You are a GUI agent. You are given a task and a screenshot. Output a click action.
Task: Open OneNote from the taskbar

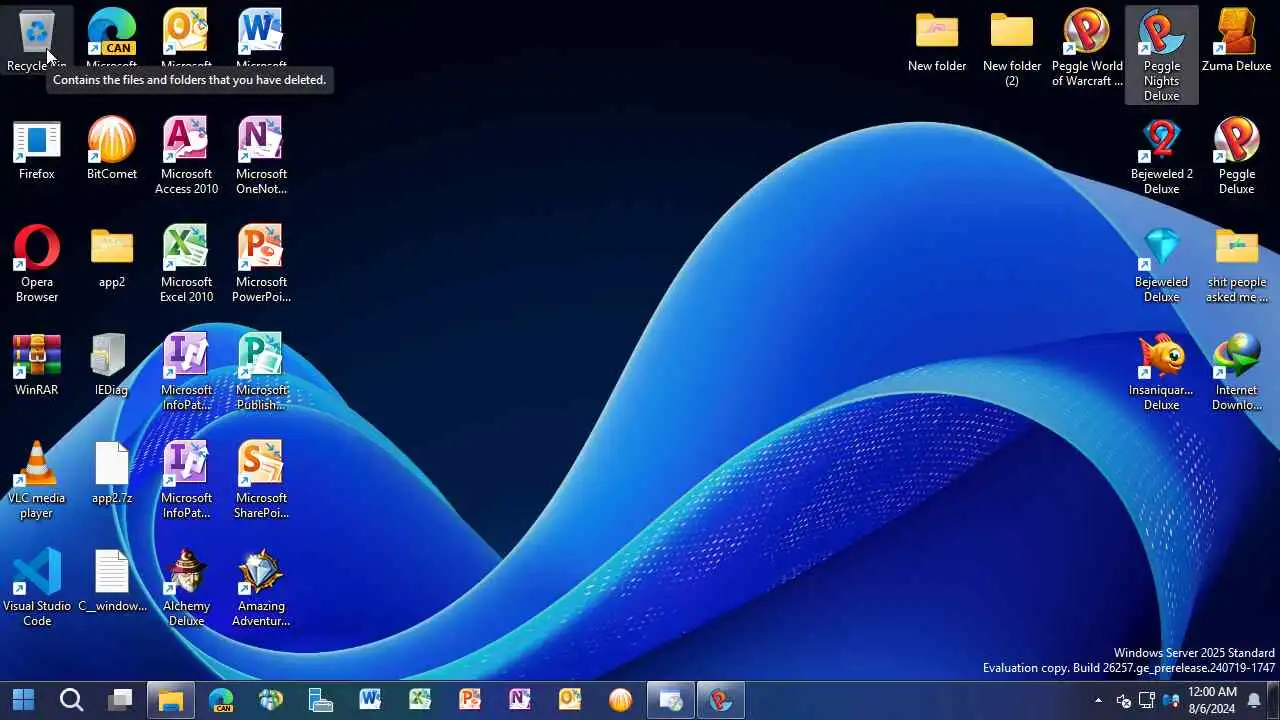click(520, 700)
